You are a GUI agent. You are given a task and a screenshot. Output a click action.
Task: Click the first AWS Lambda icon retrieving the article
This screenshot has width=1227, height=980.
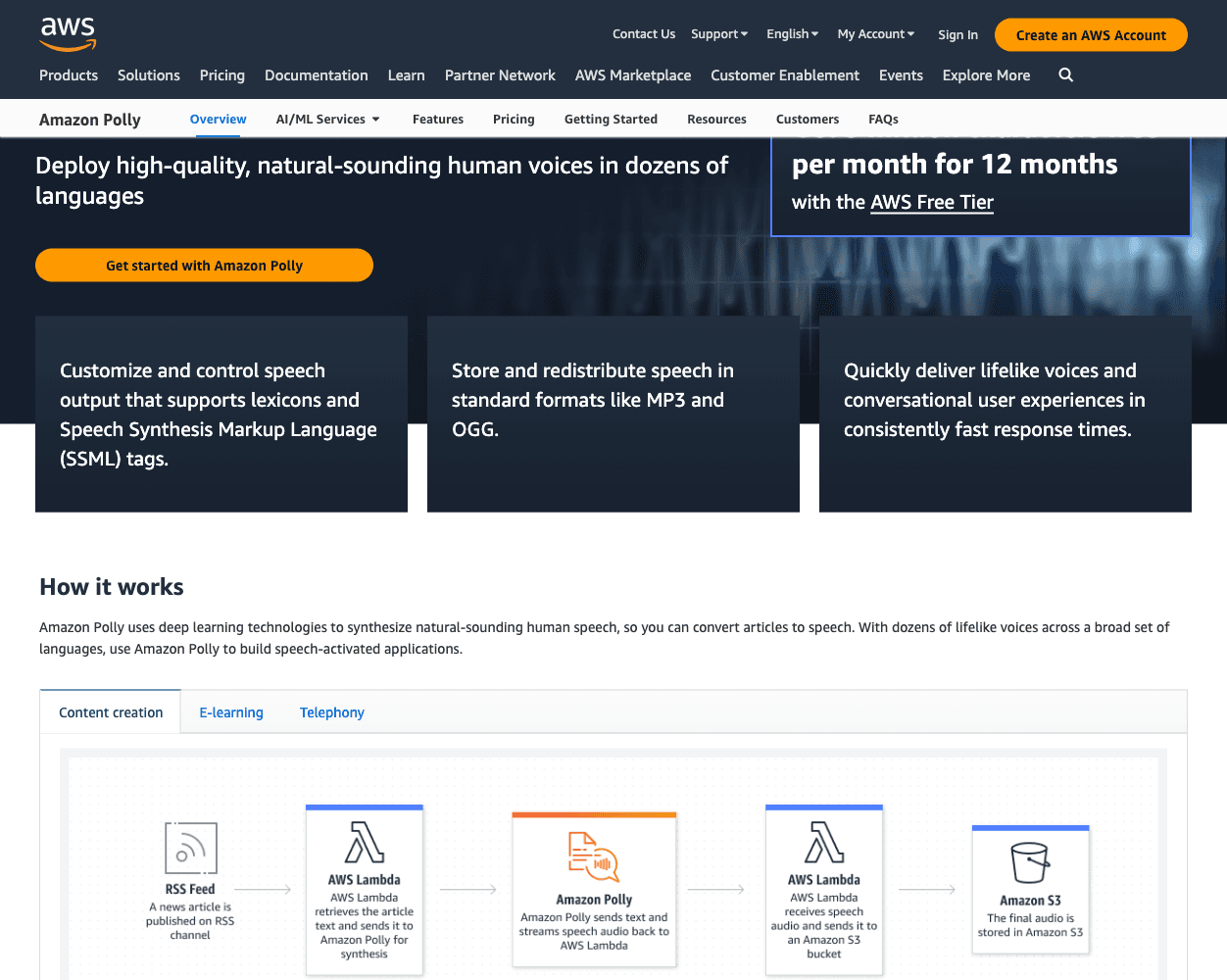[365, 842]
